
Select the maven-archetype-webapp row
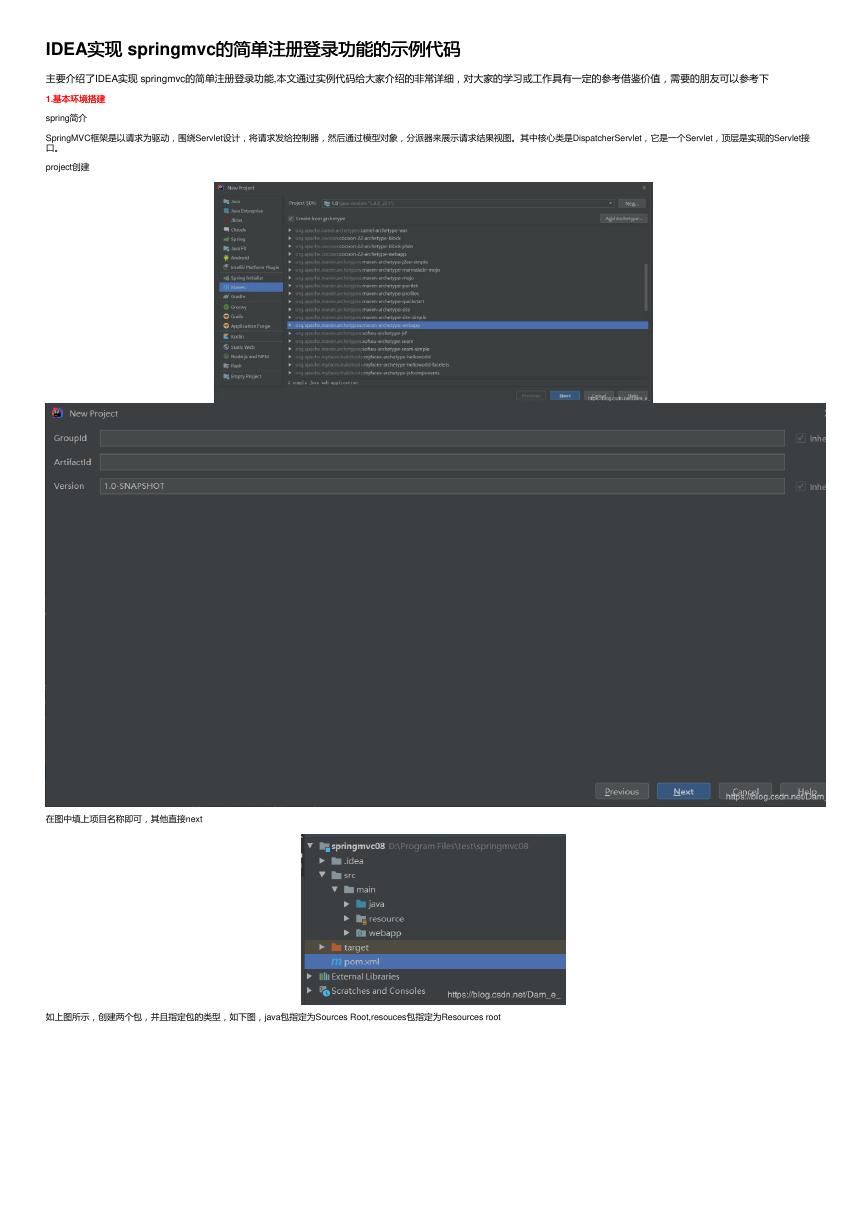pos(468,325)
